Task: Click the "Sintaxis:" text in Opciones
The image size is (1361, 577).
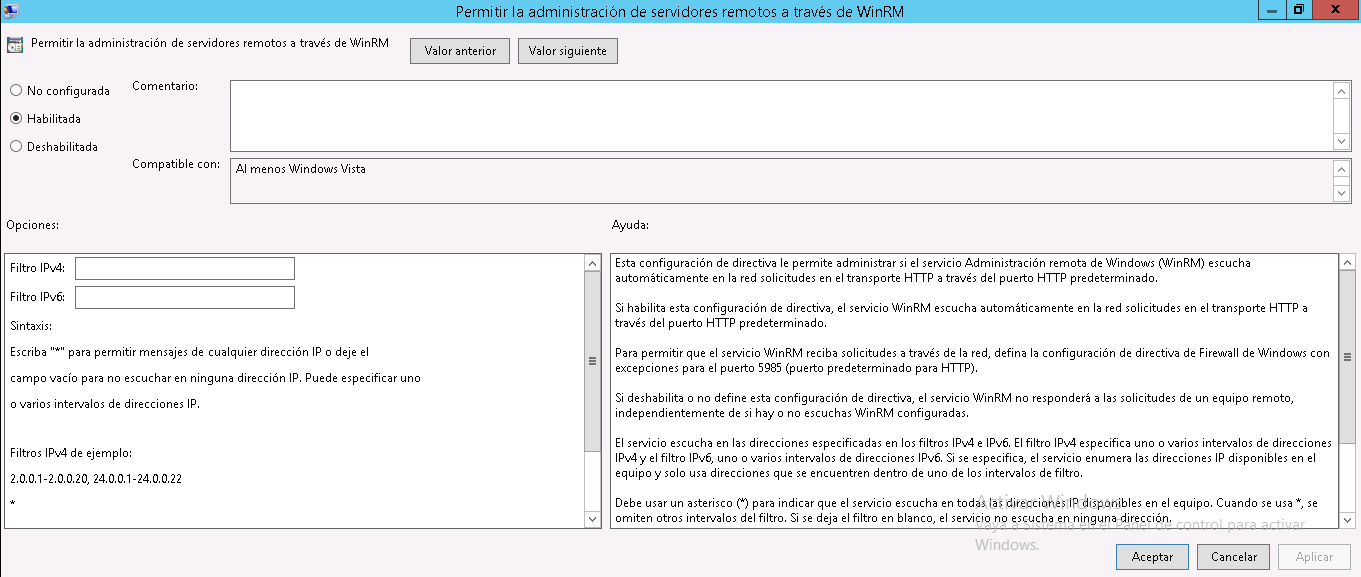Action: point(31,326)
